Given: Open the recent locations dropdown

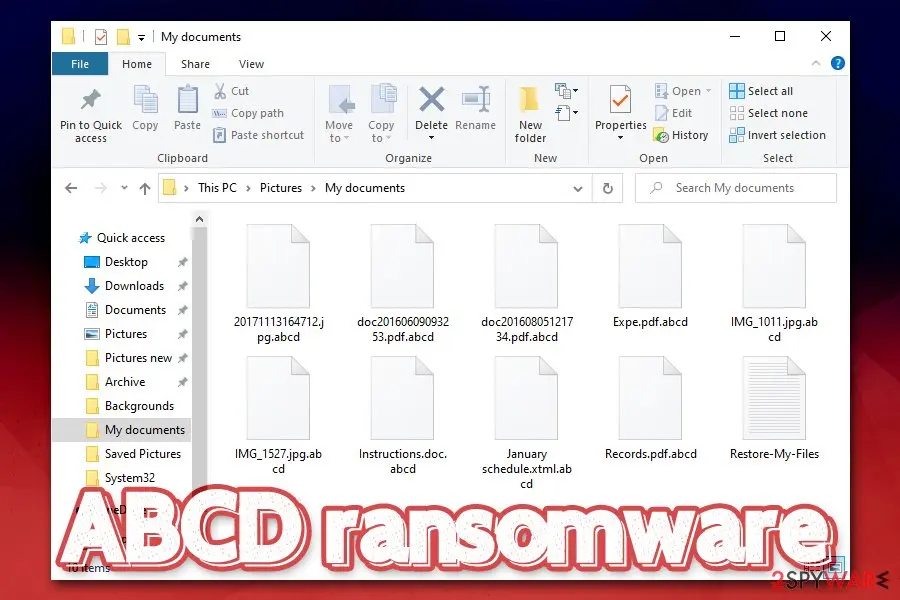Looking at the screenshot, I should tap(124, 188).
